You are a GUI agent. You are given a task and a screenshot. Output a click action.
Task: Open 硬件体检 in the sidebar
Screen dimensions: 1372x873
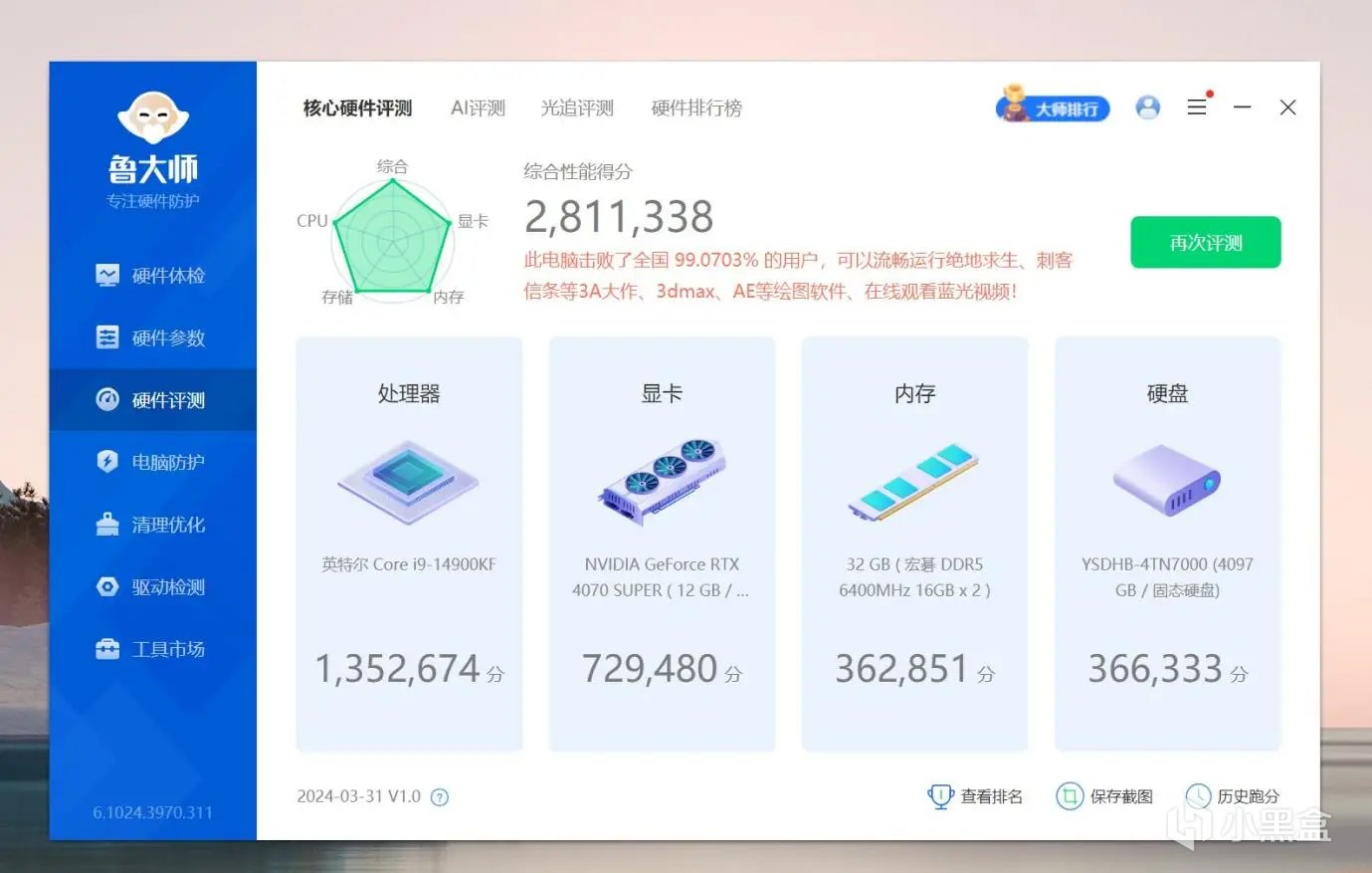(x=152, y=276)
